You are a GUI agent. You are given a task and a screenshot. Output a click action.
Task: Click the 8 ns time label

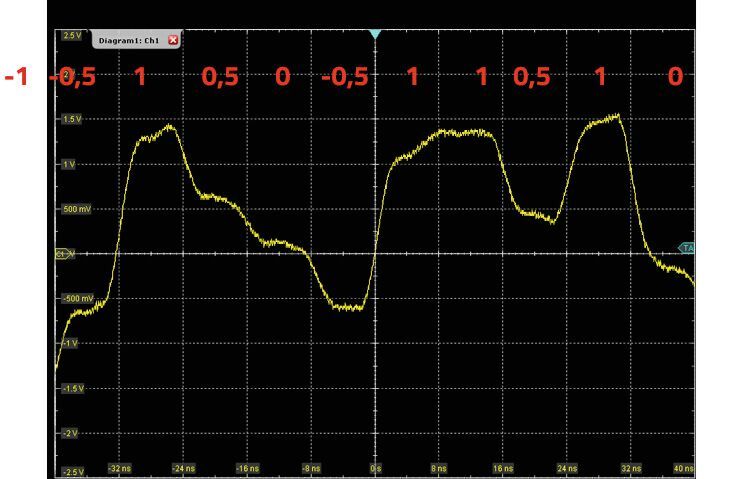[439, 468]
